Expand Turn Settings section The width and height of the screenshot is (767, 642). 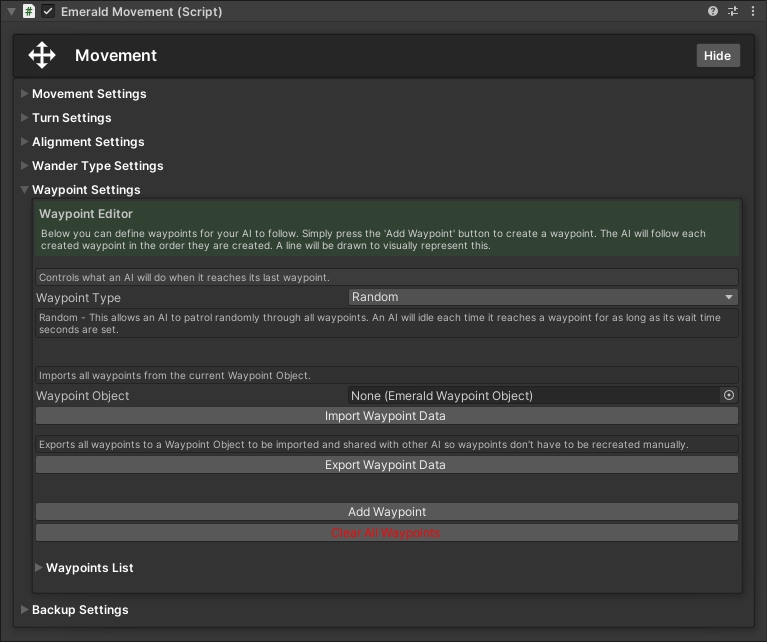pyautogui.click(x=71, y=118)
